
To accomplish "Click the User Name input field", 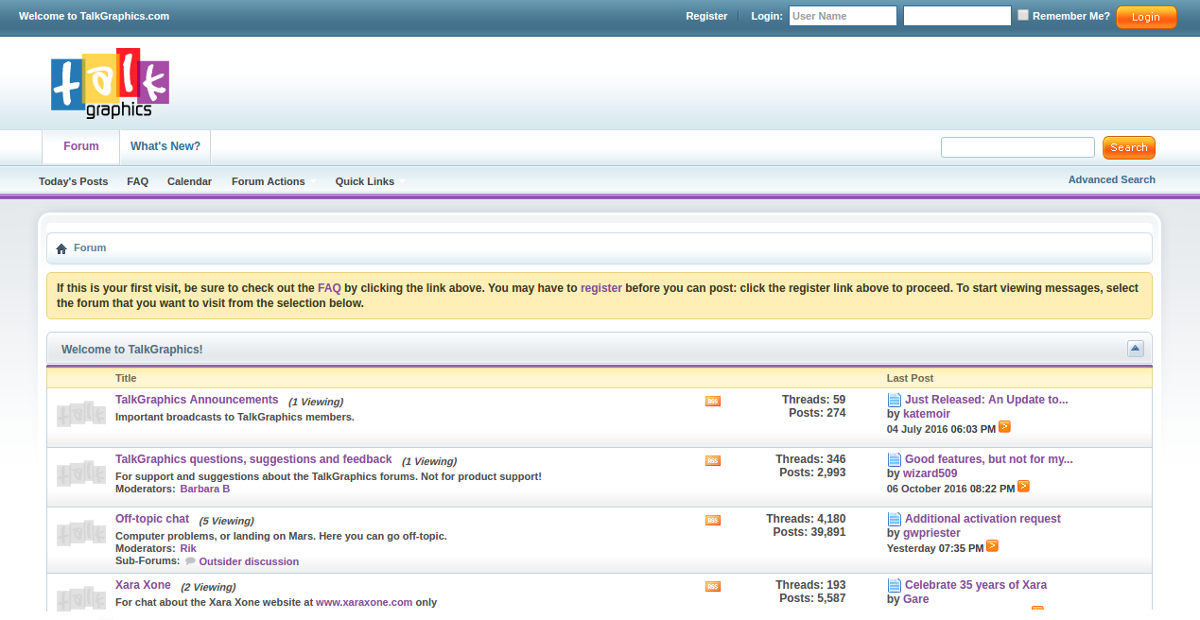I will click(x=842, y=16).
